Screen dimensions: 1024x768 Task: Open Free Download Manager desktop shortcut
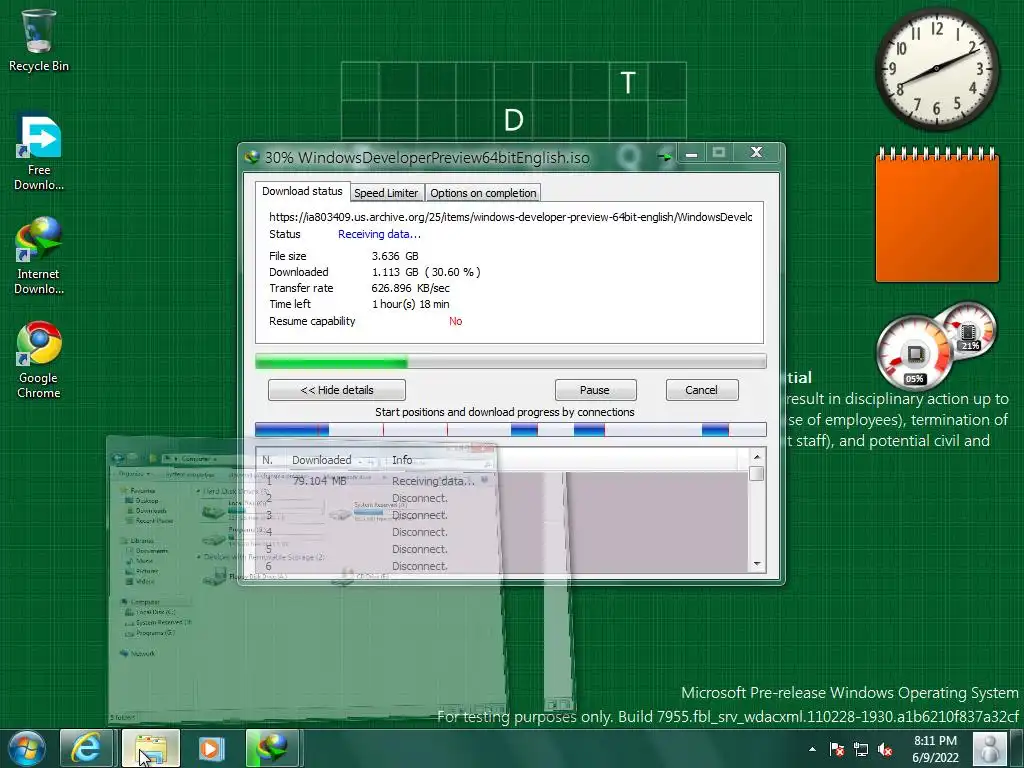[x=39, y=153]
